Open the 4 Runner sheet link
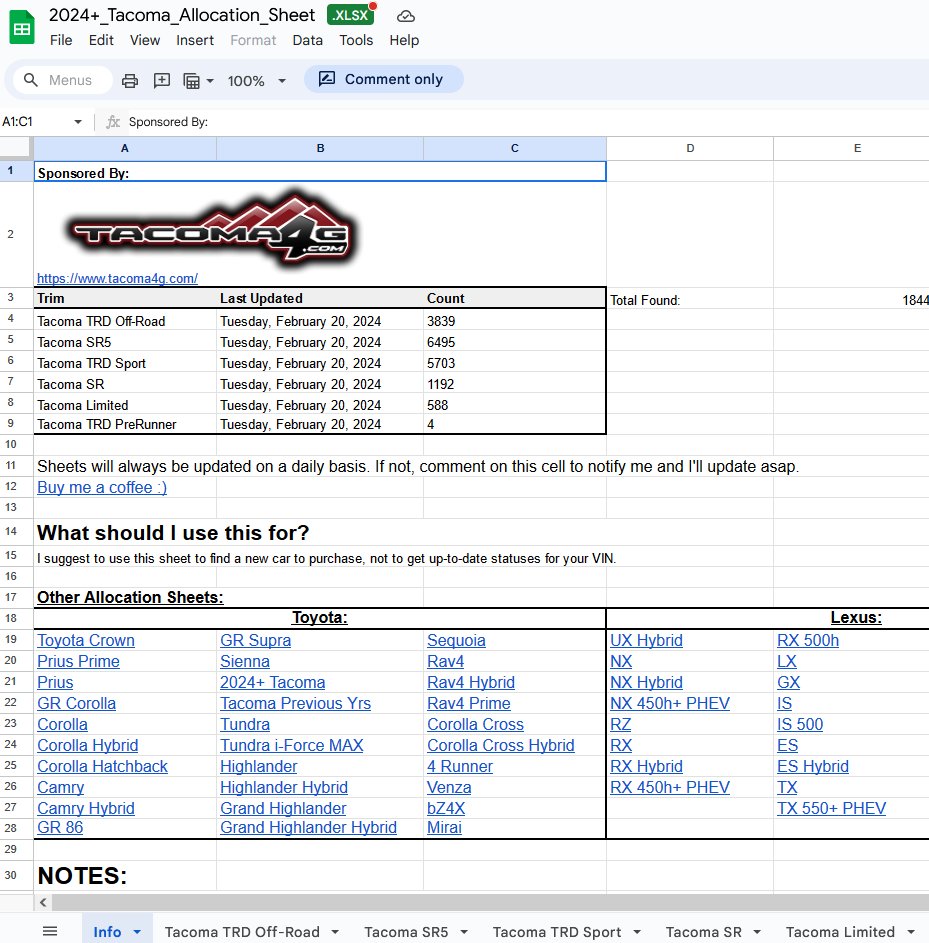This screenshot has width=929, height=943. pos(460,766)
